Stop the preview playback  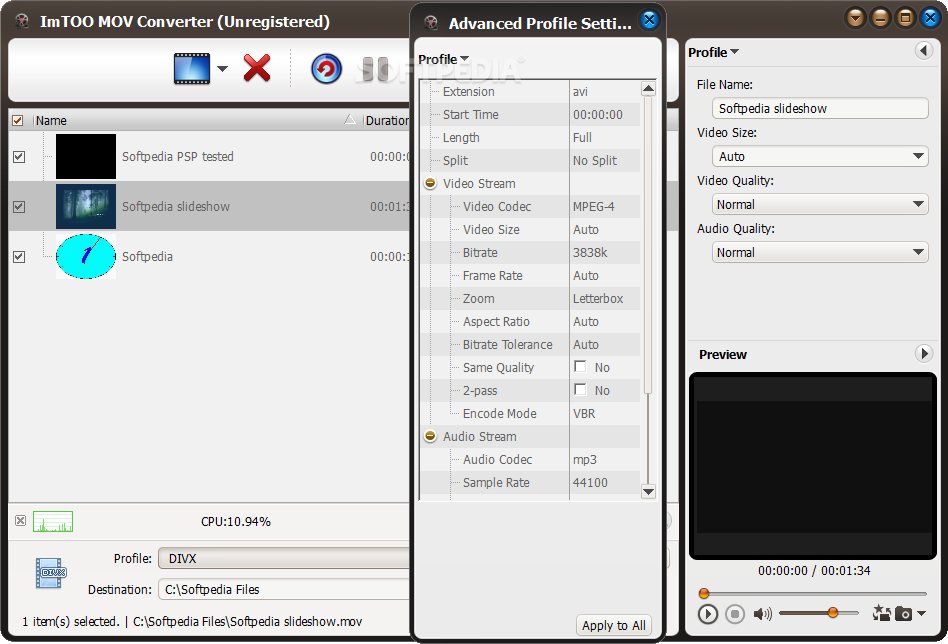coord(735,614)
